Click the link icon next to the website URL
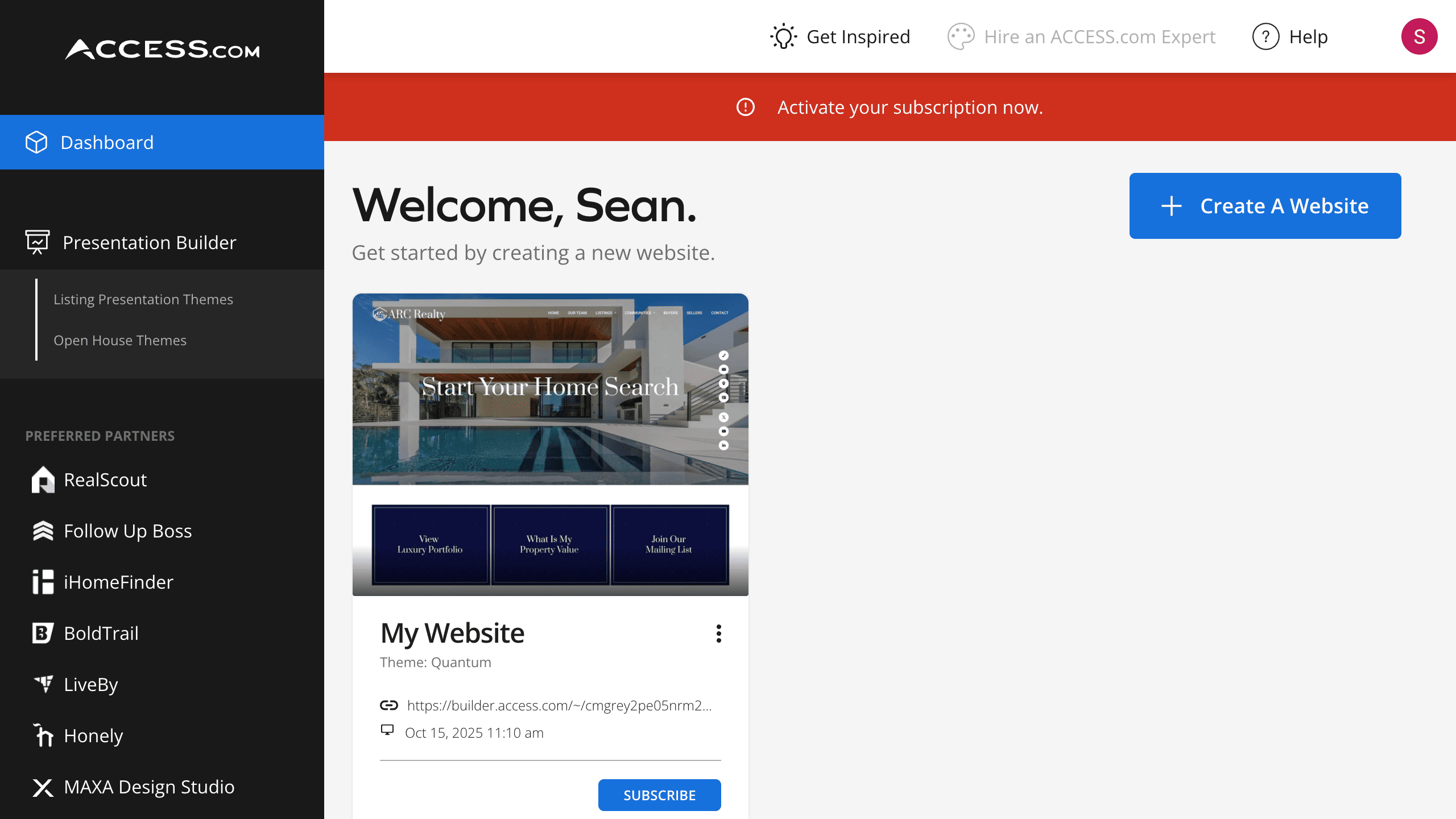Screen dimensions: 1456x819 click(388, 705)
